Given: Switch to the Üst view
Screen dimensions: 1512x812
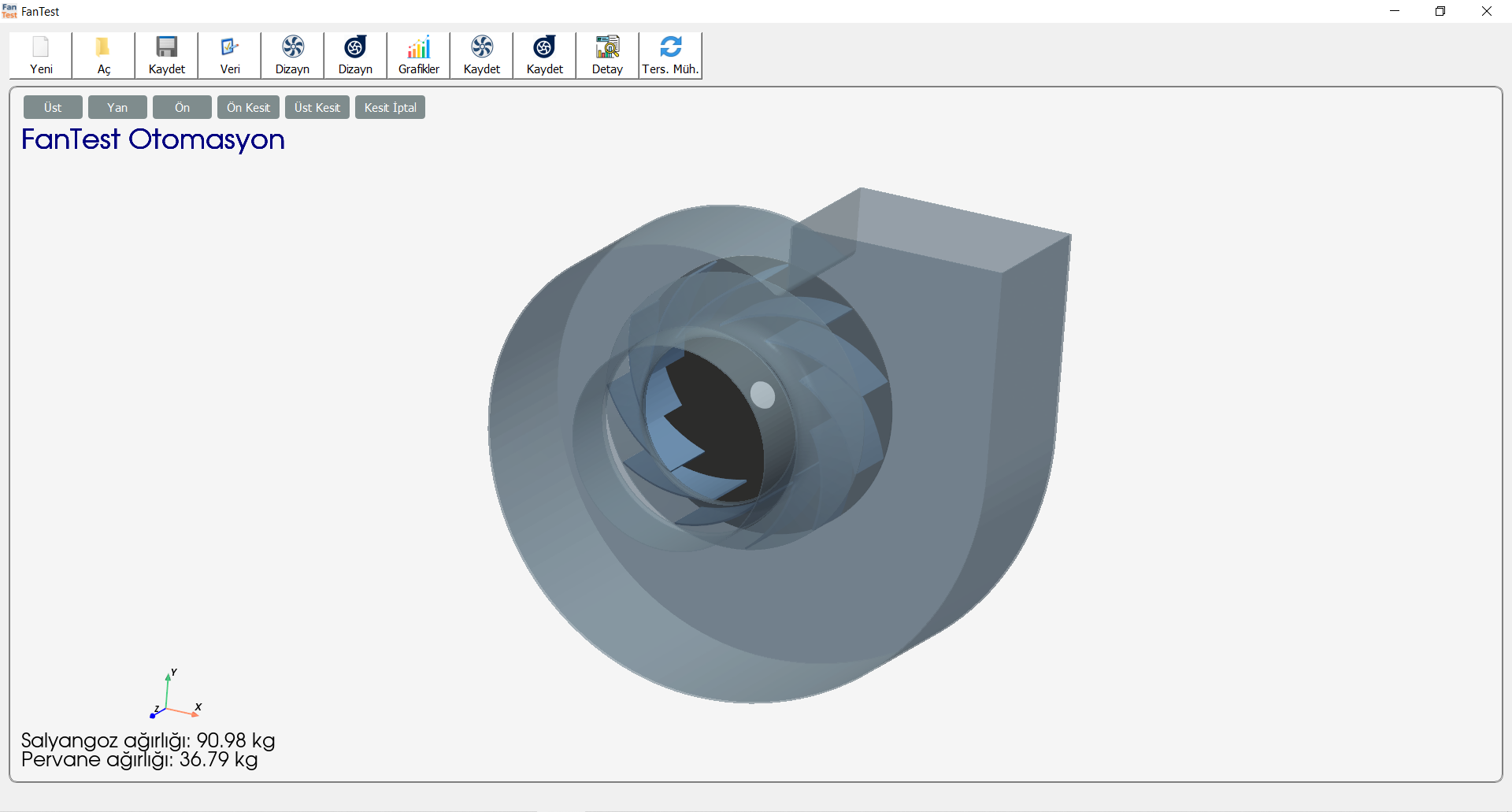Looking at the screenshot, I should pyautogui.click(x=52, y=107).
